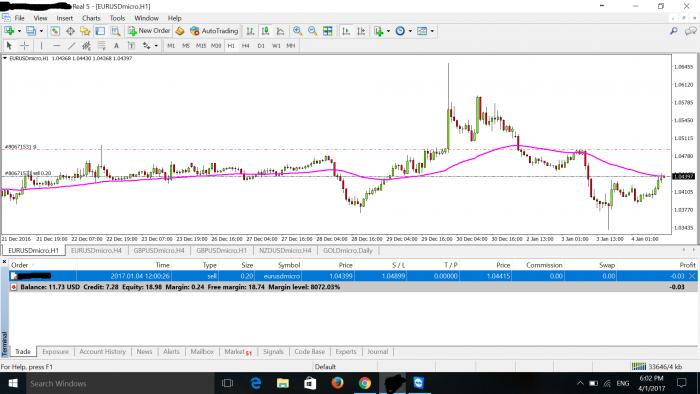Screen dimensions: 700x394
Task: Select the trendline drawing tool
Action: (71, 46)
